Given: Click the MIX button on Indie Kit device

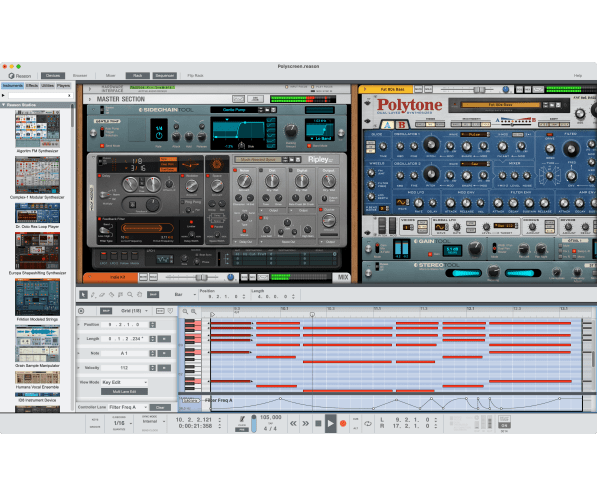Looking at the screenshot, I should [343, 277].
